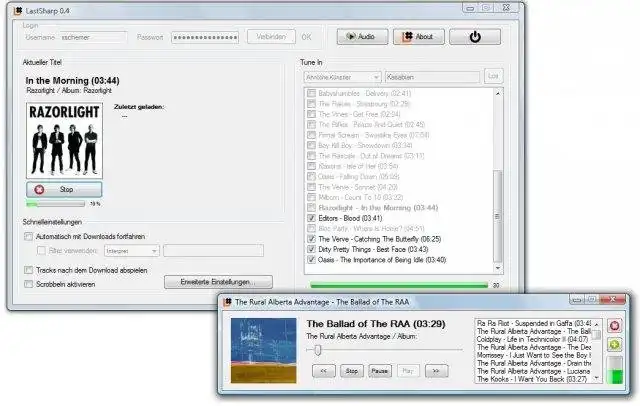Select Bloc Party - Where Is Home row
This screenshot has width=640, height=406.
tap(371, 229)
